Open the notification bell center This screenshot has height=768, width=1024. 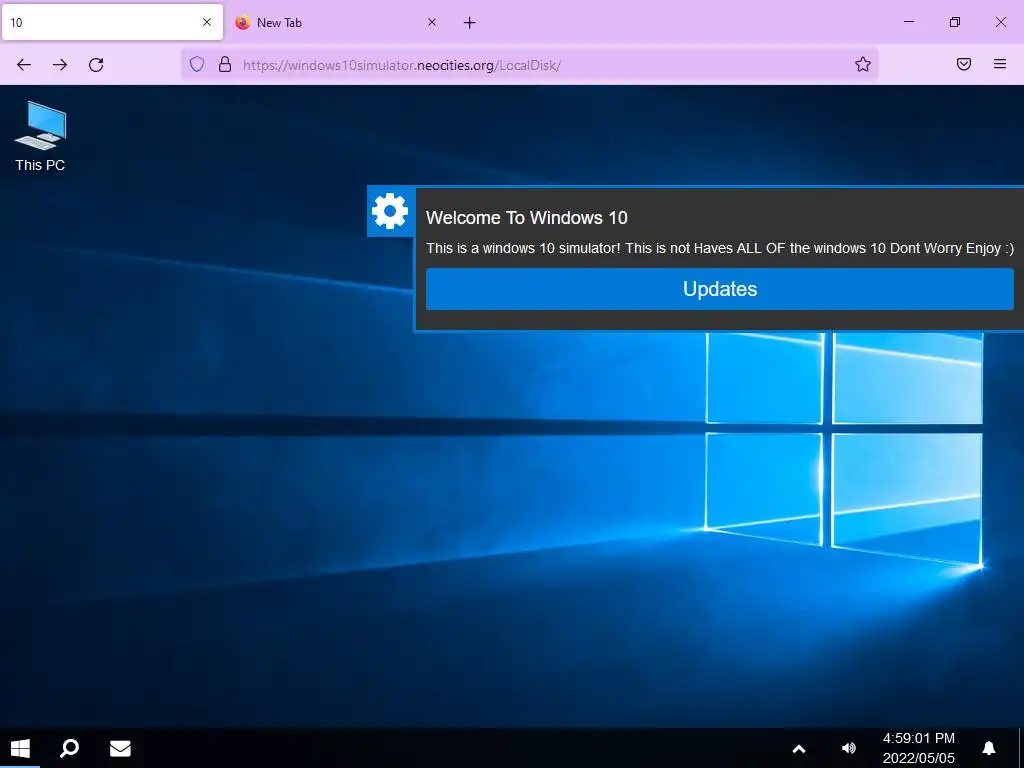[989, 748]
